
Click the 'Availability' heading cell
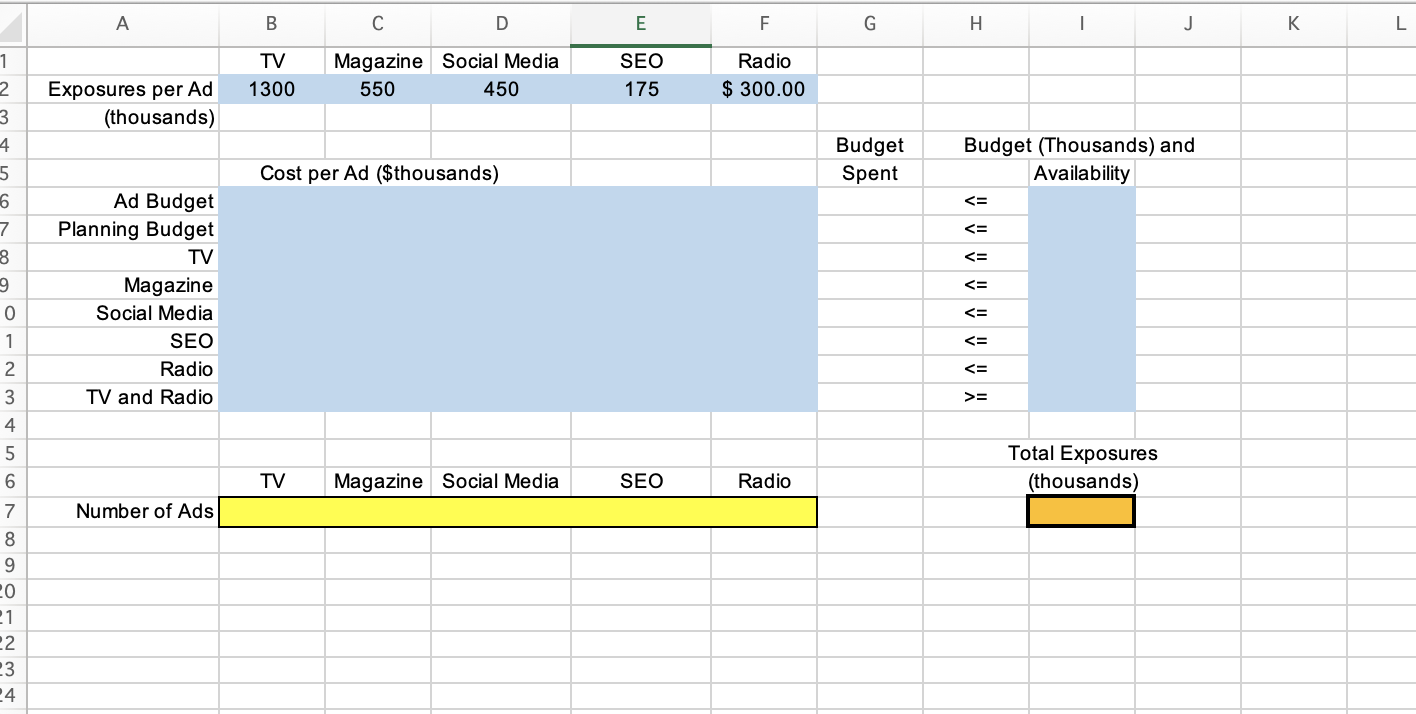click(x=1082, y=173)
